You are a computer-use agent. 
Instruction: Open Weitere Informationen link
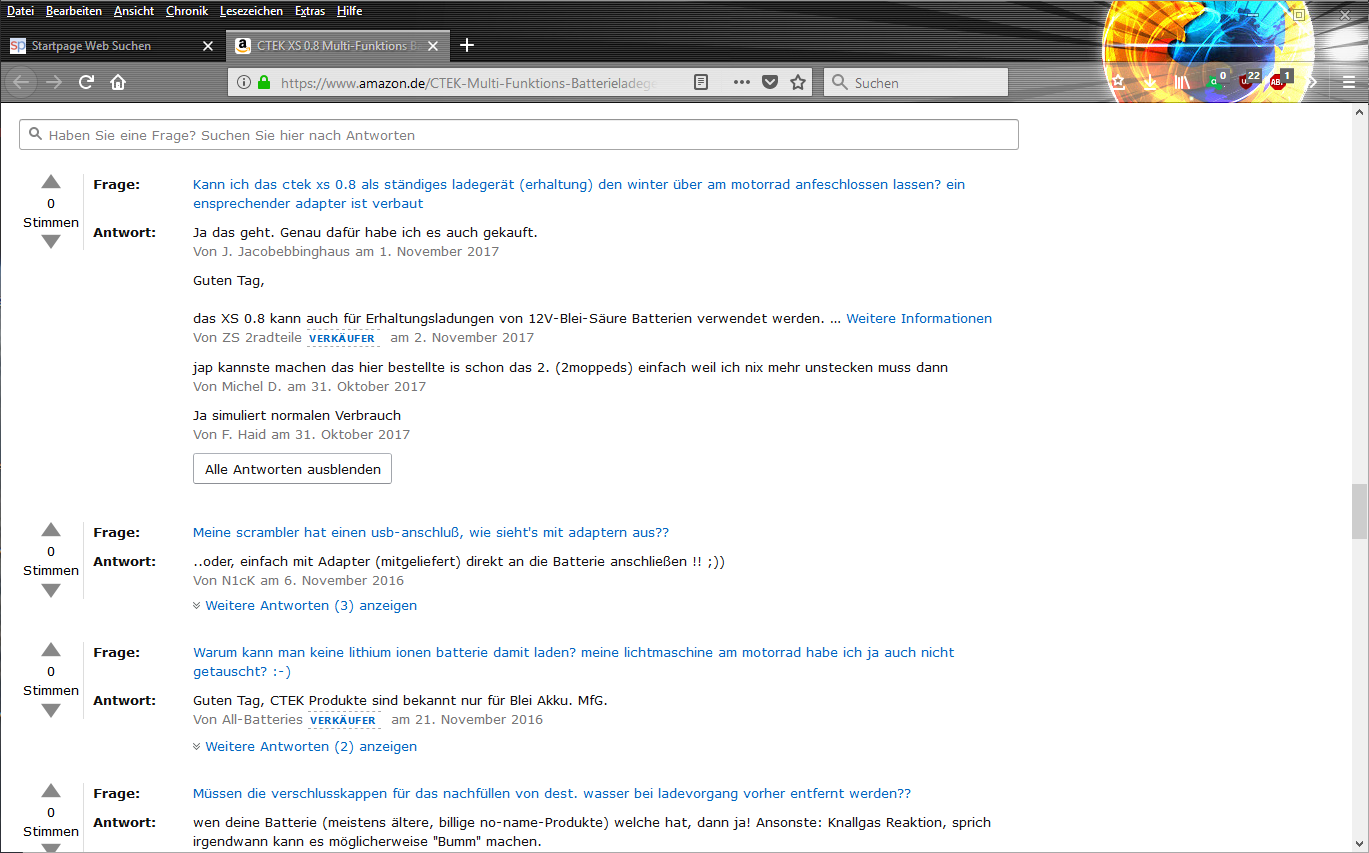pos(918,318)
